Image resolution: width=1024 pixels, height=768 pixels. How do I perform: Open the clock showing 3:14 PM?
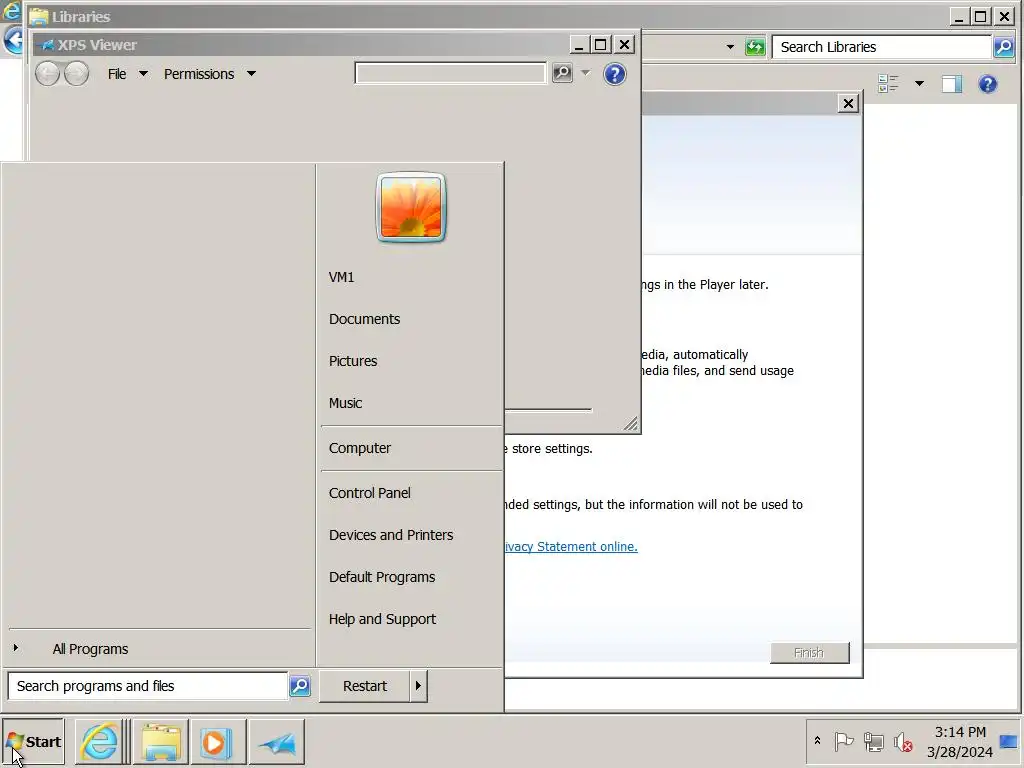click(959, 742)
